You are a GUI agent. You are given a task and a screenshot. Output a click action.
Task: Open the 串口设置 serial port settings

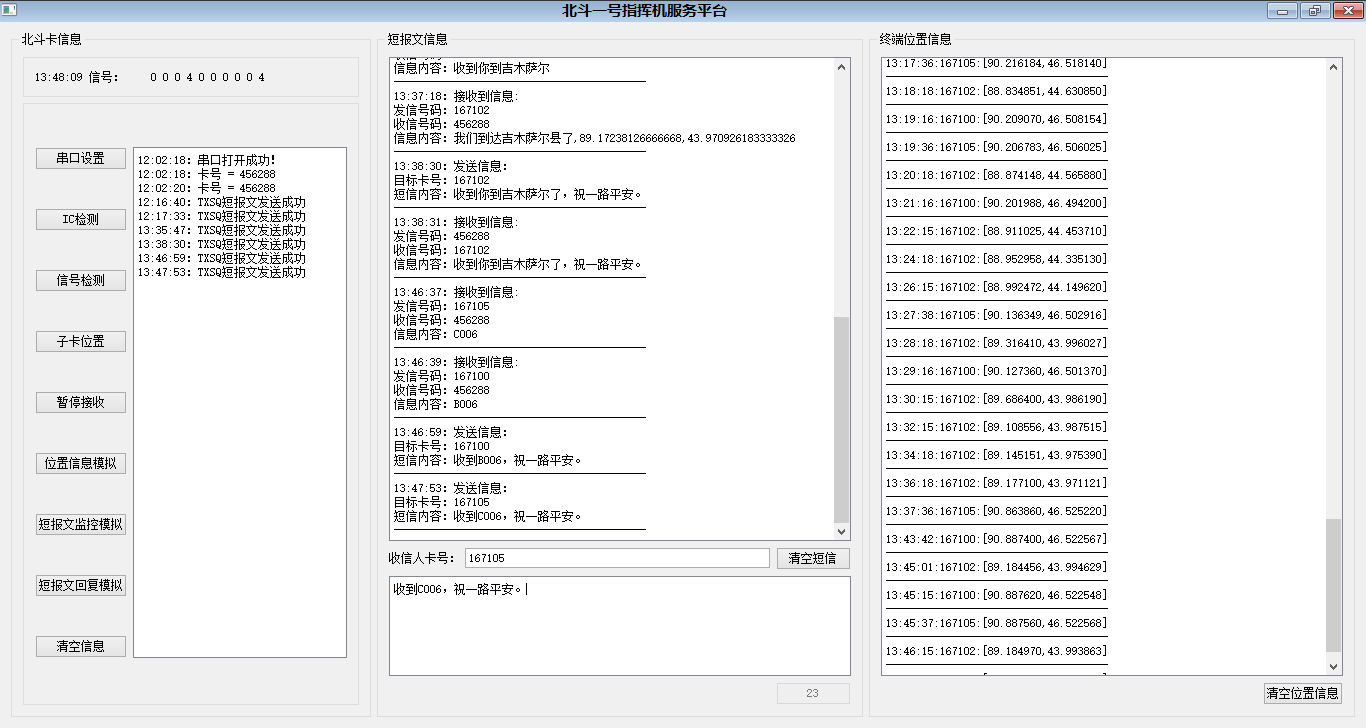81,158
